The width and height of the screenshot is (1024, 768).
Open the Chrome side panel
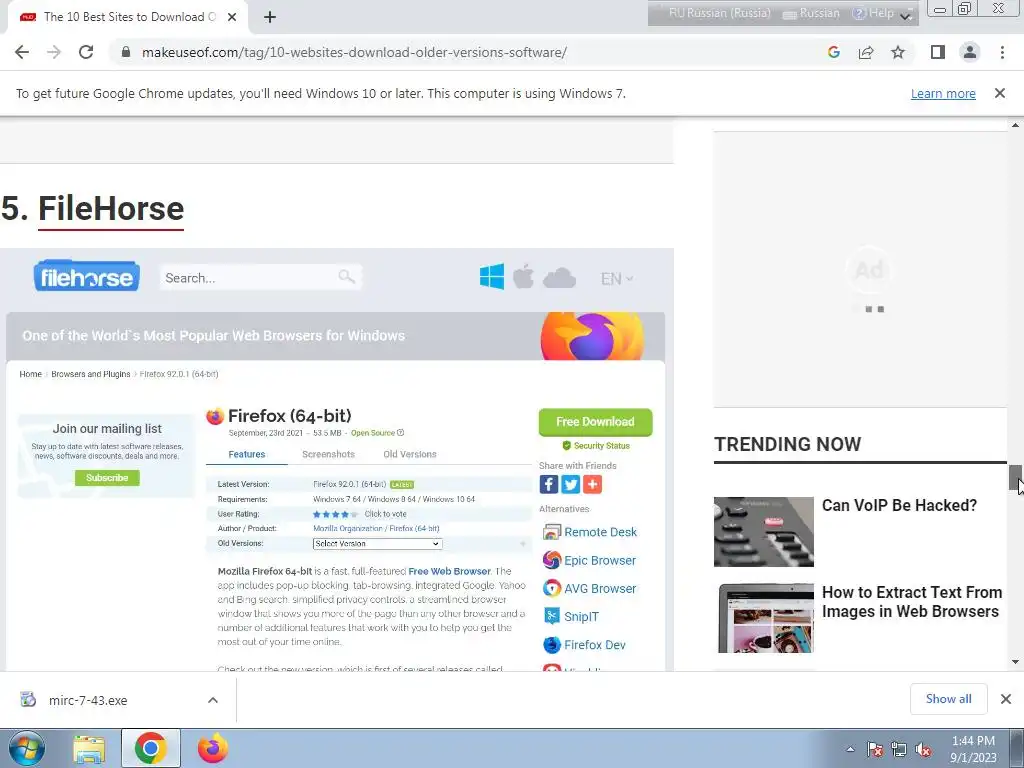(938, 52)
